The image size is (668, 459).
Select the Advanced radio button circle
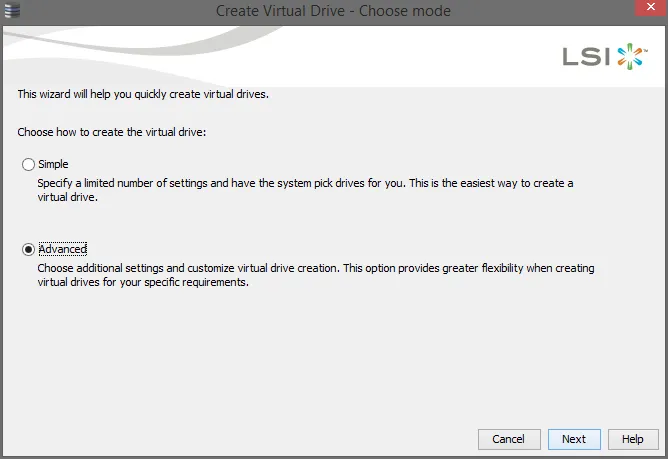pyautogui.click(x=28, y=249)
